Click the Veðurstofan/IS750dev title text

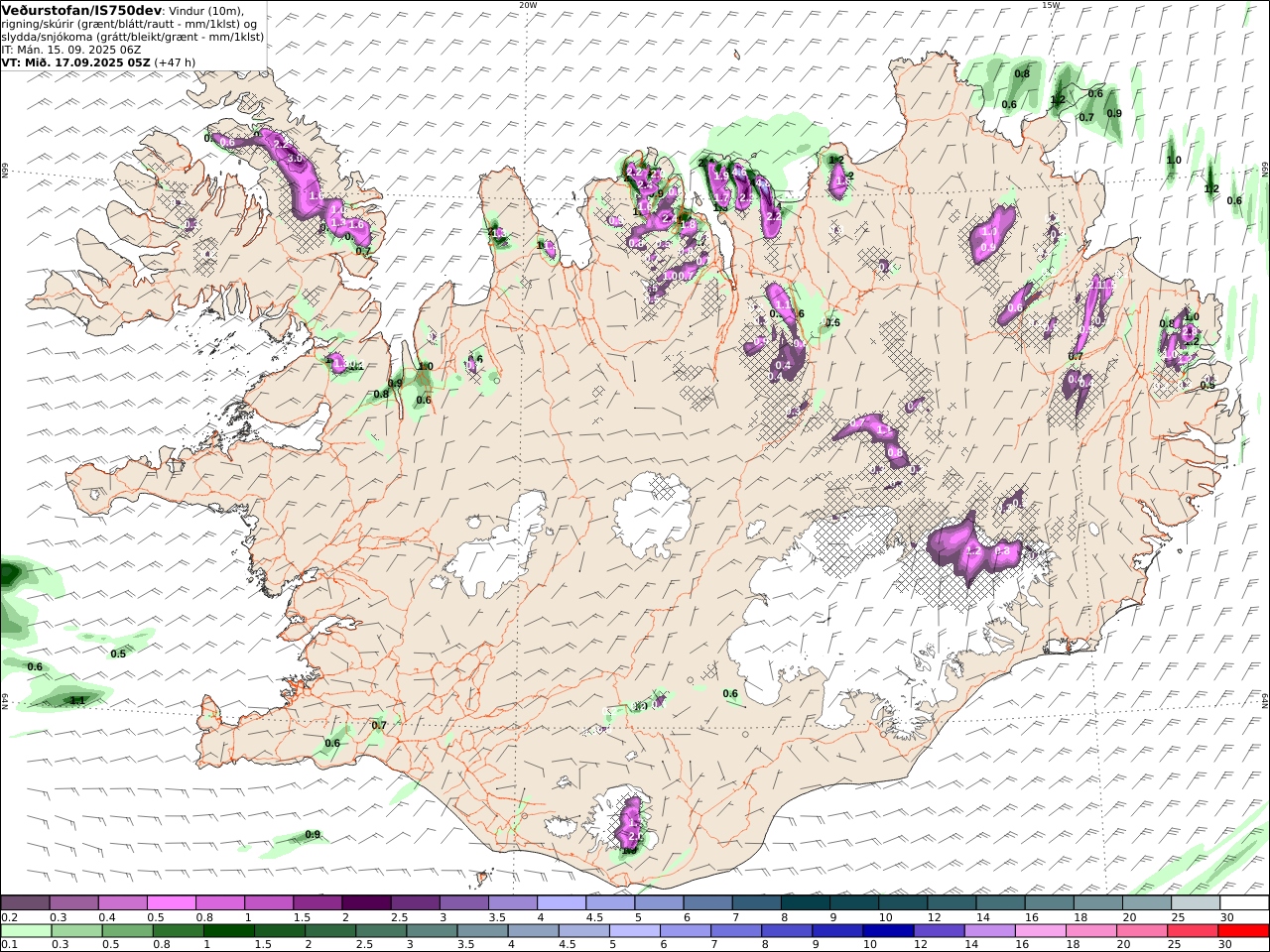[80, 10]
